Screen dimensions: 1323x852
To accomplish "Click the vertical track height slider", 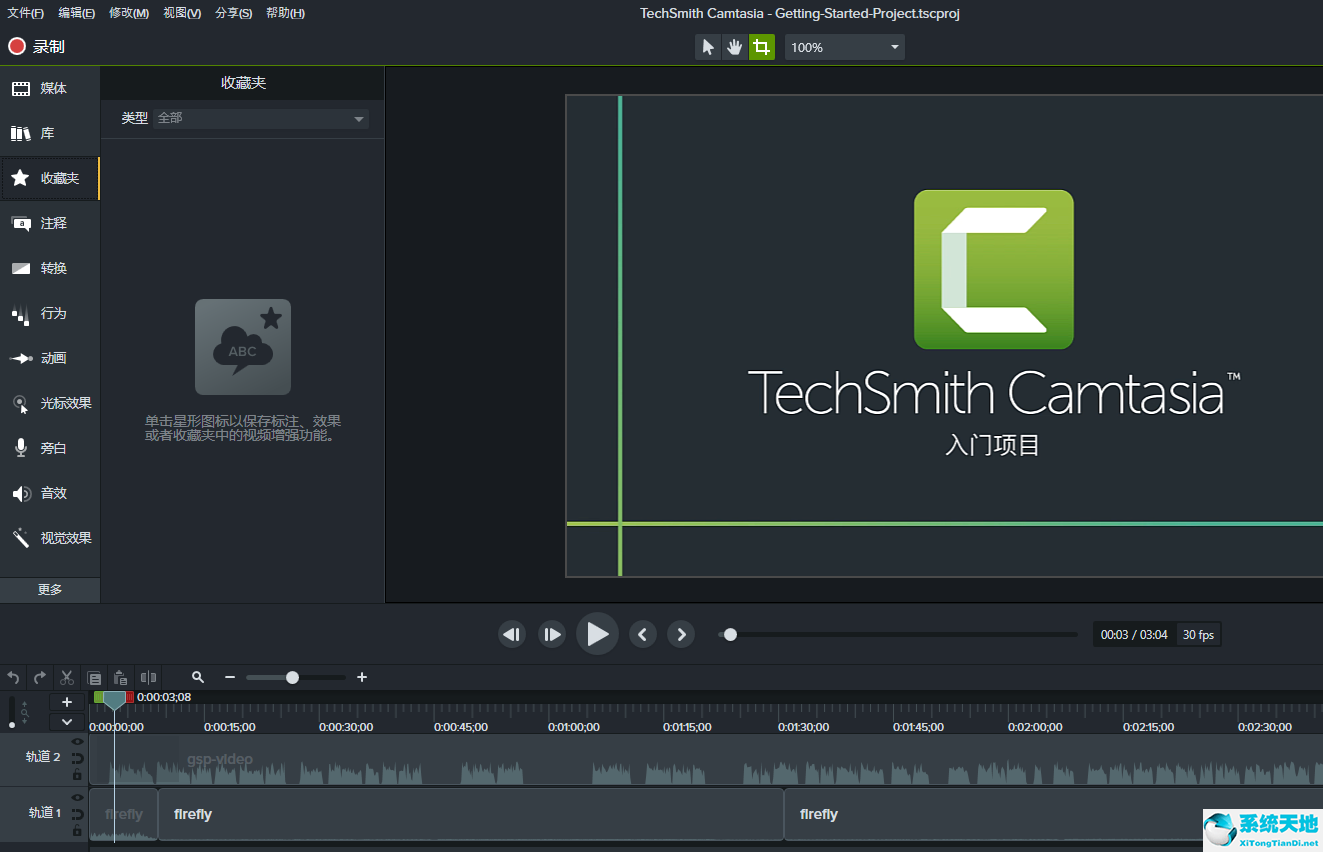I will tap(12, 712).
